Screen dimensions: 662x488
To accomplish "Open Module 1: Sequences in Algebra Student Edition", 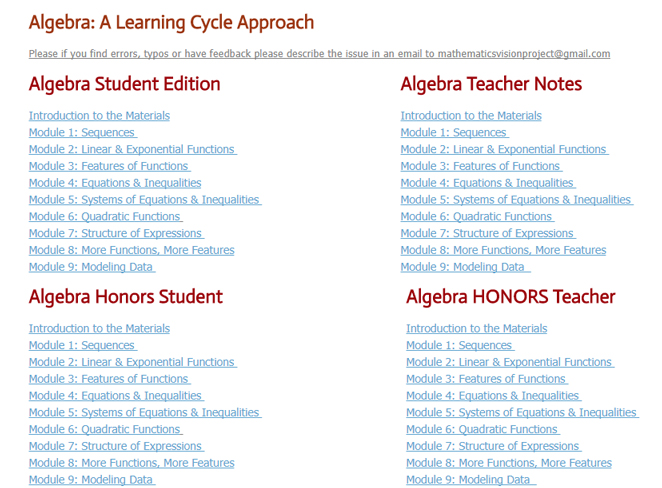I will (x=82, y=133).
